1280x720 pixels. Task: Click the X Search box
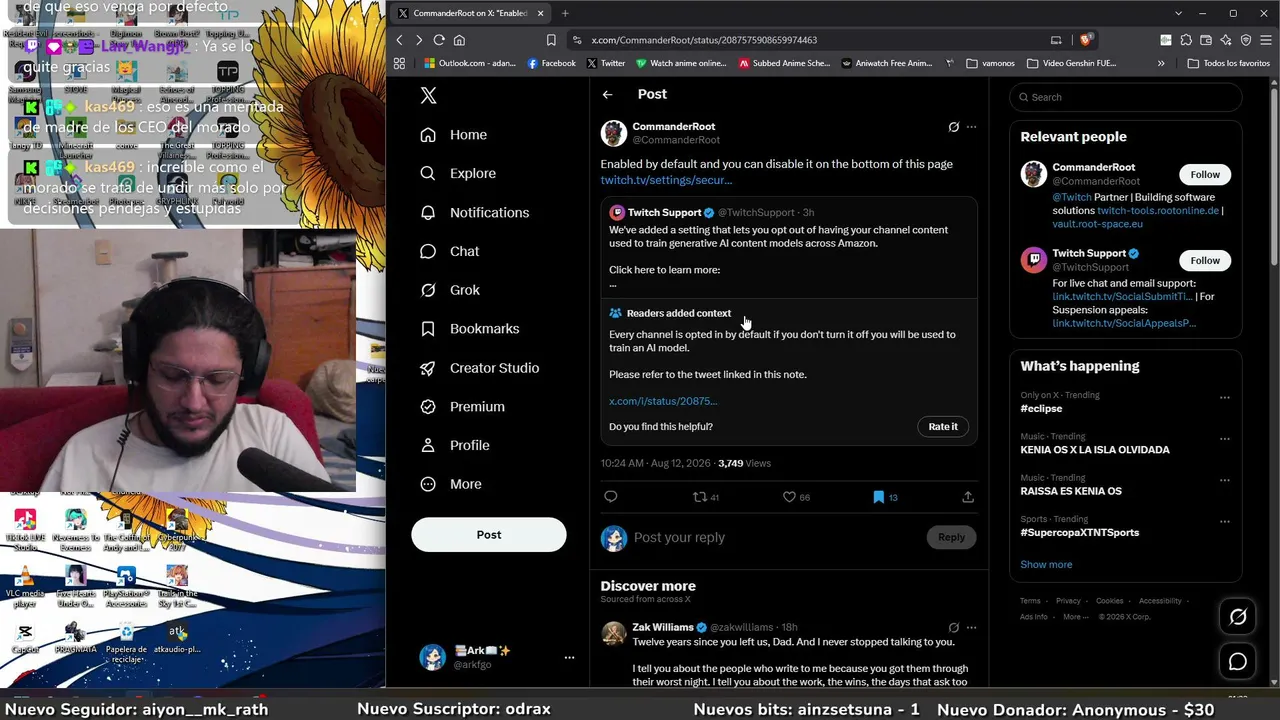click(1126, 97)
